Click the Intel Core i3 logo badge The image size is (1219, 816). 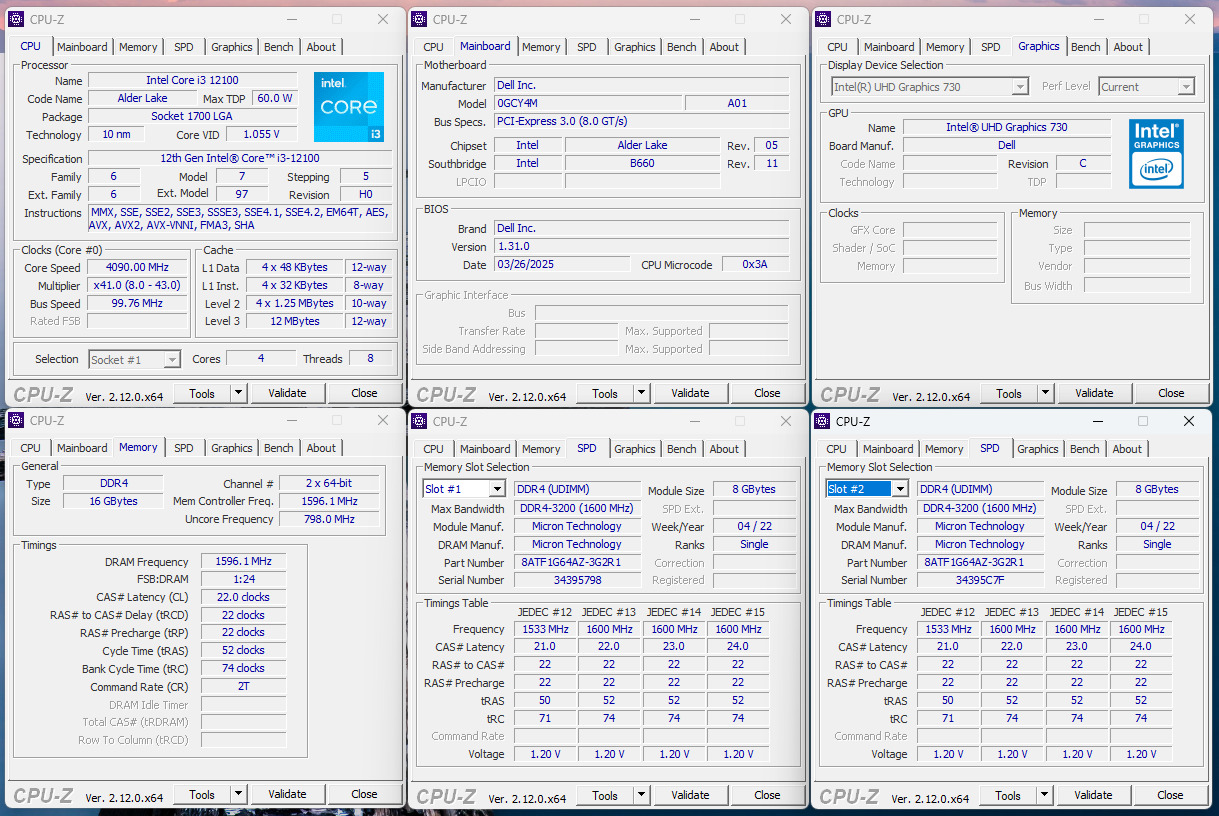349,107
